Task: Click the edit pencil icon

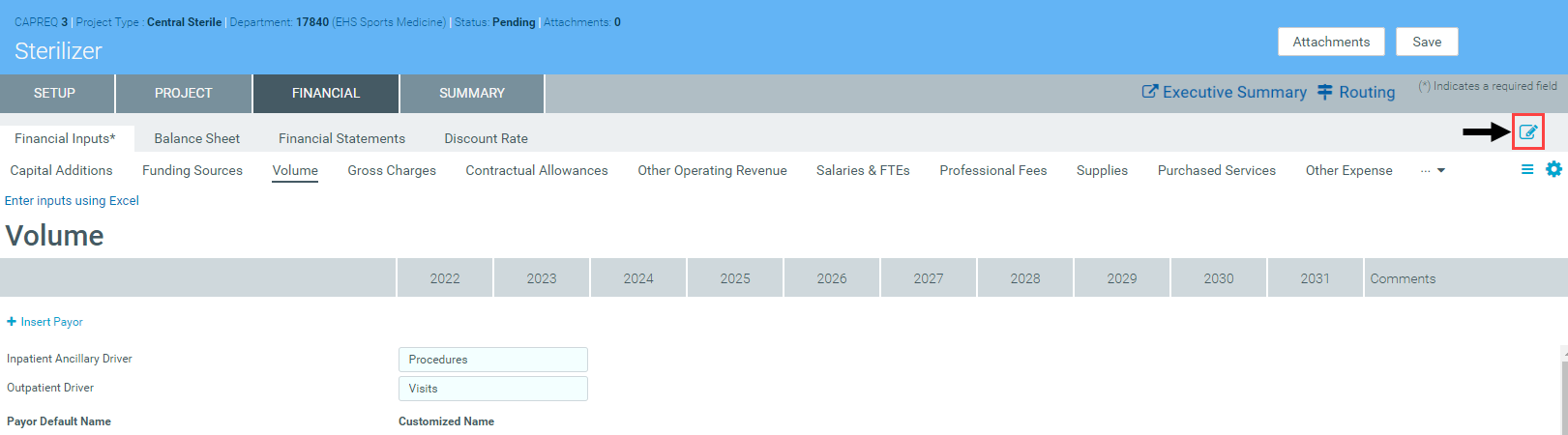Action: click(1527, 132)
